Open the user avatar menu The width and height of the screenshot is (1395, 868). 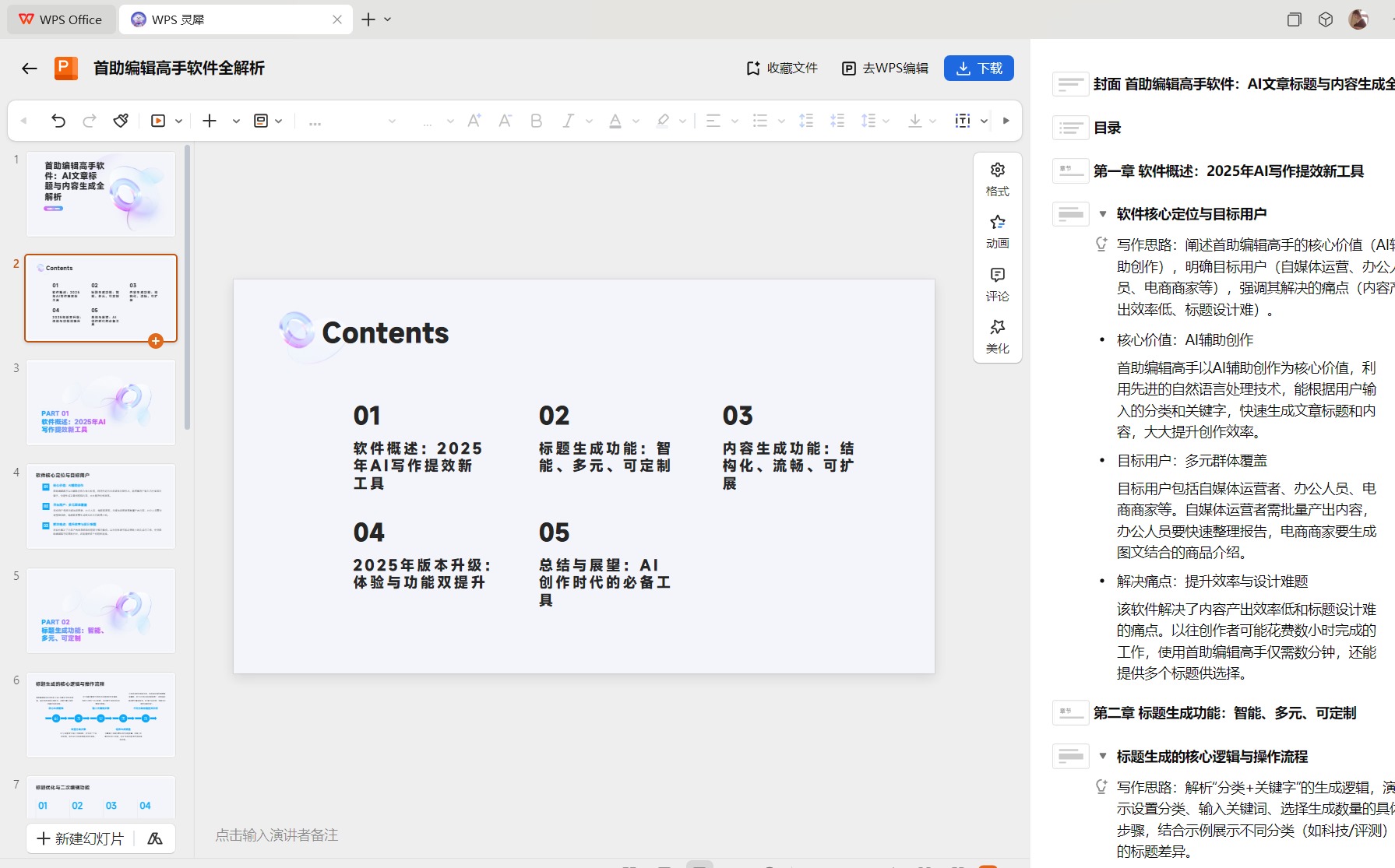point(1358,19)
